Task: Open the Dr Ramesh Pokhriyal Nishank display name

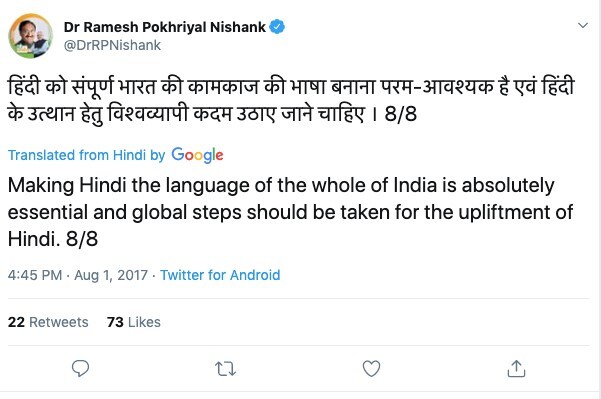Action: click(x=164, y=27)
